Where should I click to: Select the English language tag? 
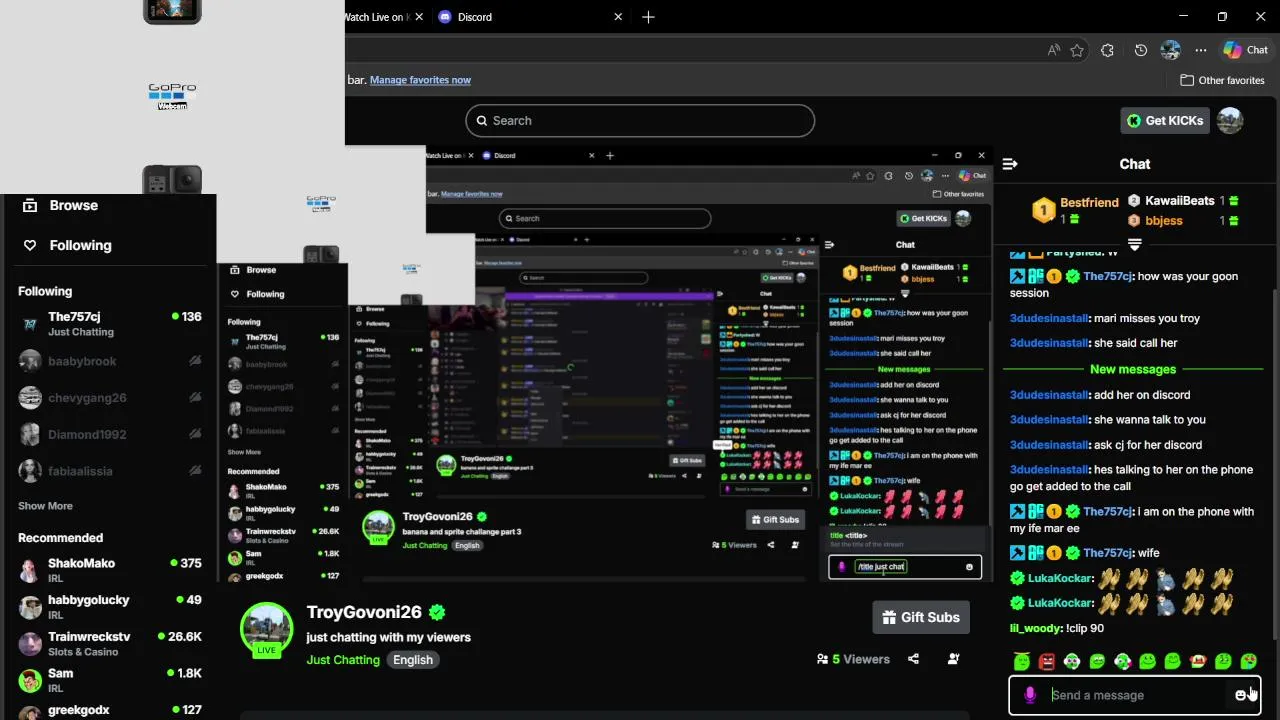tap(413, 660)
